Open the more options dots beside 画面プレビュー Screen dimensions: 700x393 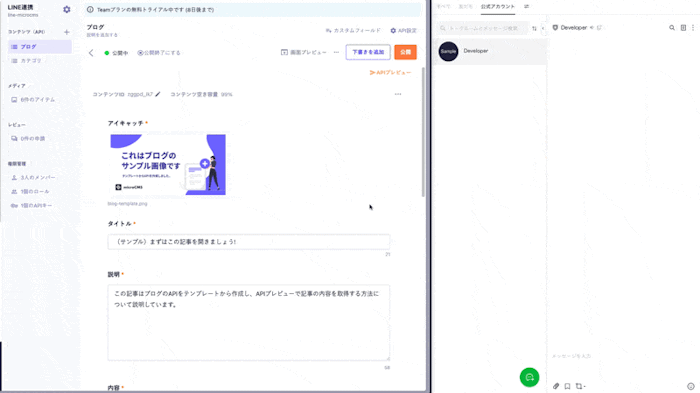336,52
